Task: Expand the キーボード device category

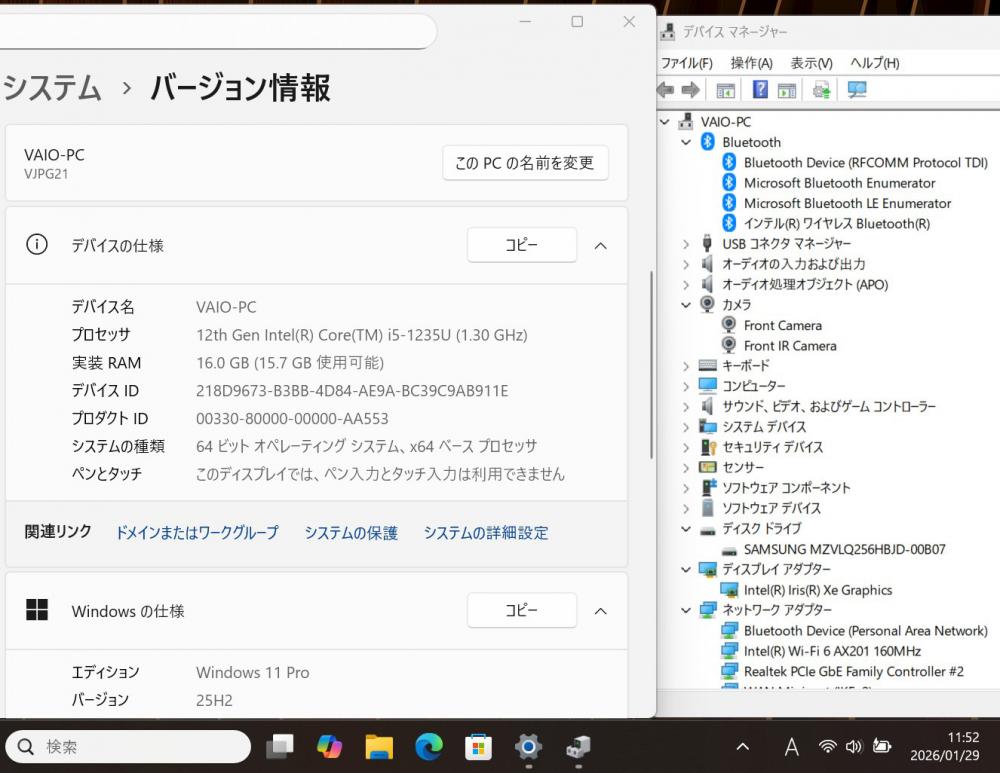Action: pyautogui.click(x=686, y=366)
